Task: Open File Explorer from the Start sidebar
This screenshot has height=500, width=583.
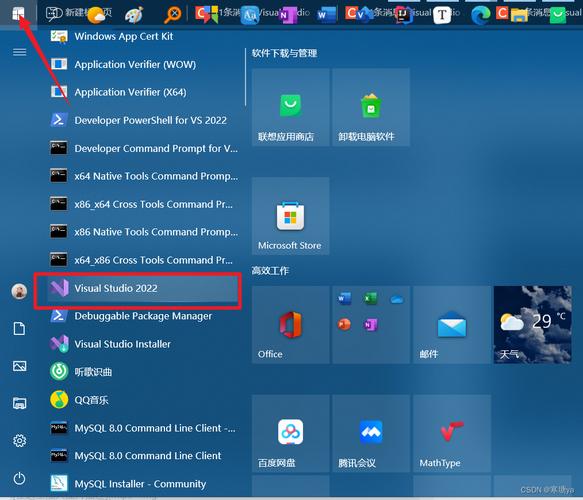Action: point(19,403)
